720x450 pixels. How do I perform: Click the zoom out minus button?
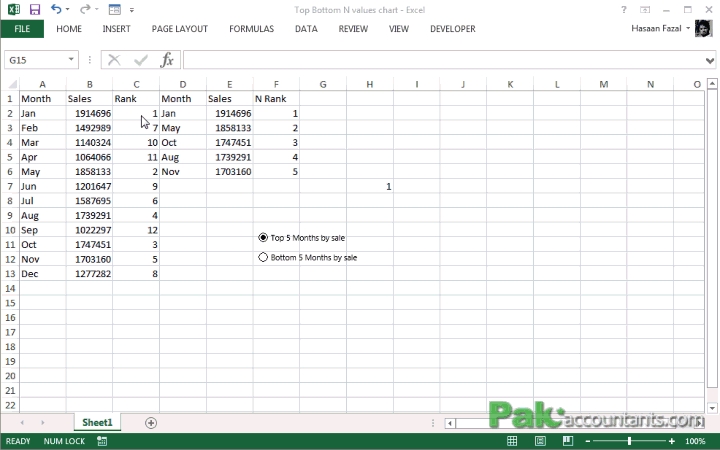tap(588, 441)
